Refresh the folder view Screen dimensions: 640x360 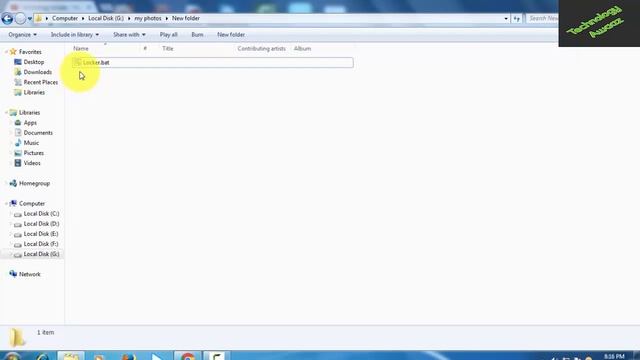517,18
